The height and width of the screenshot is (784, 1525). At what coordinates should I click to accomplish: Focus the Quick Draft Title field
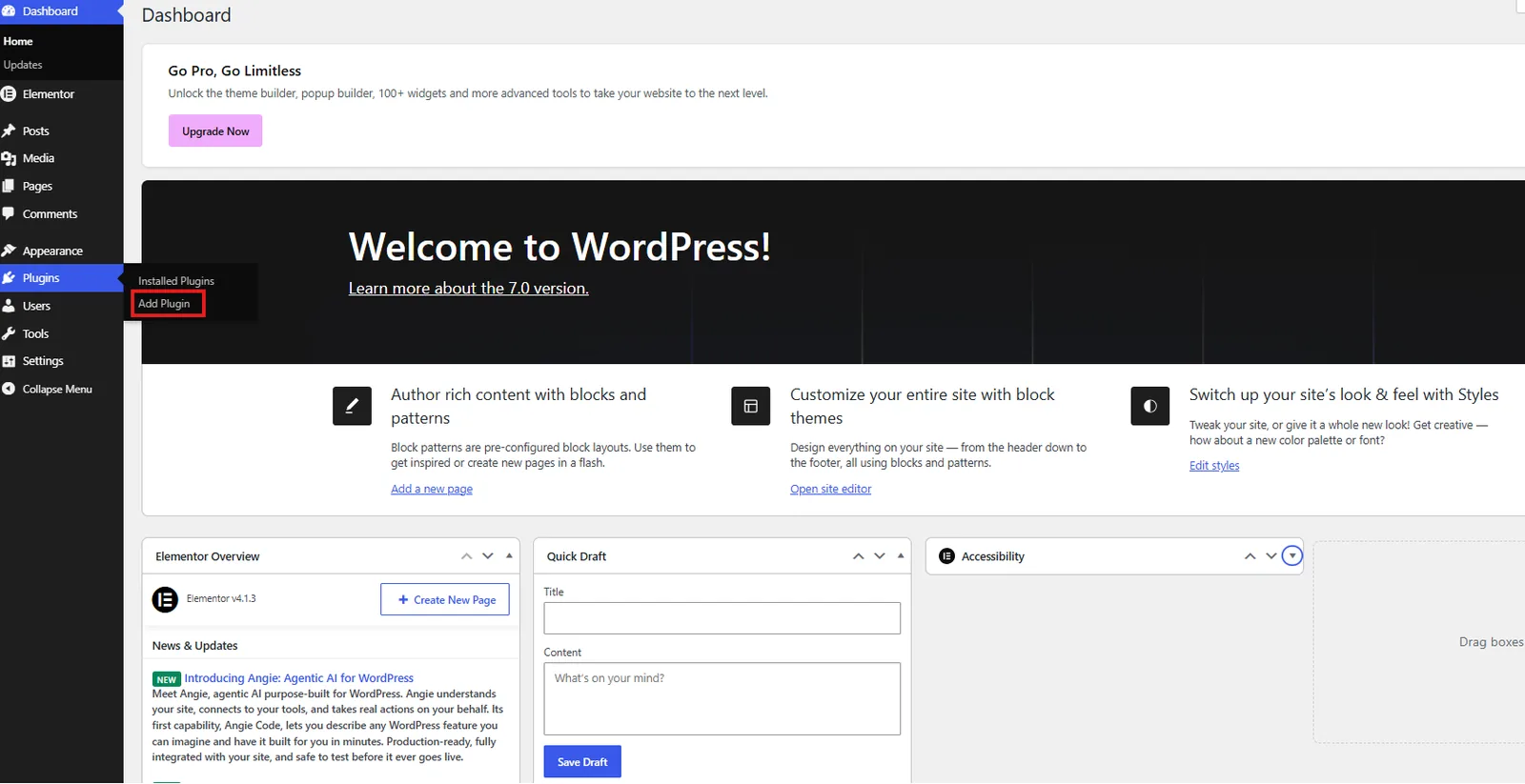click(722, 618)
